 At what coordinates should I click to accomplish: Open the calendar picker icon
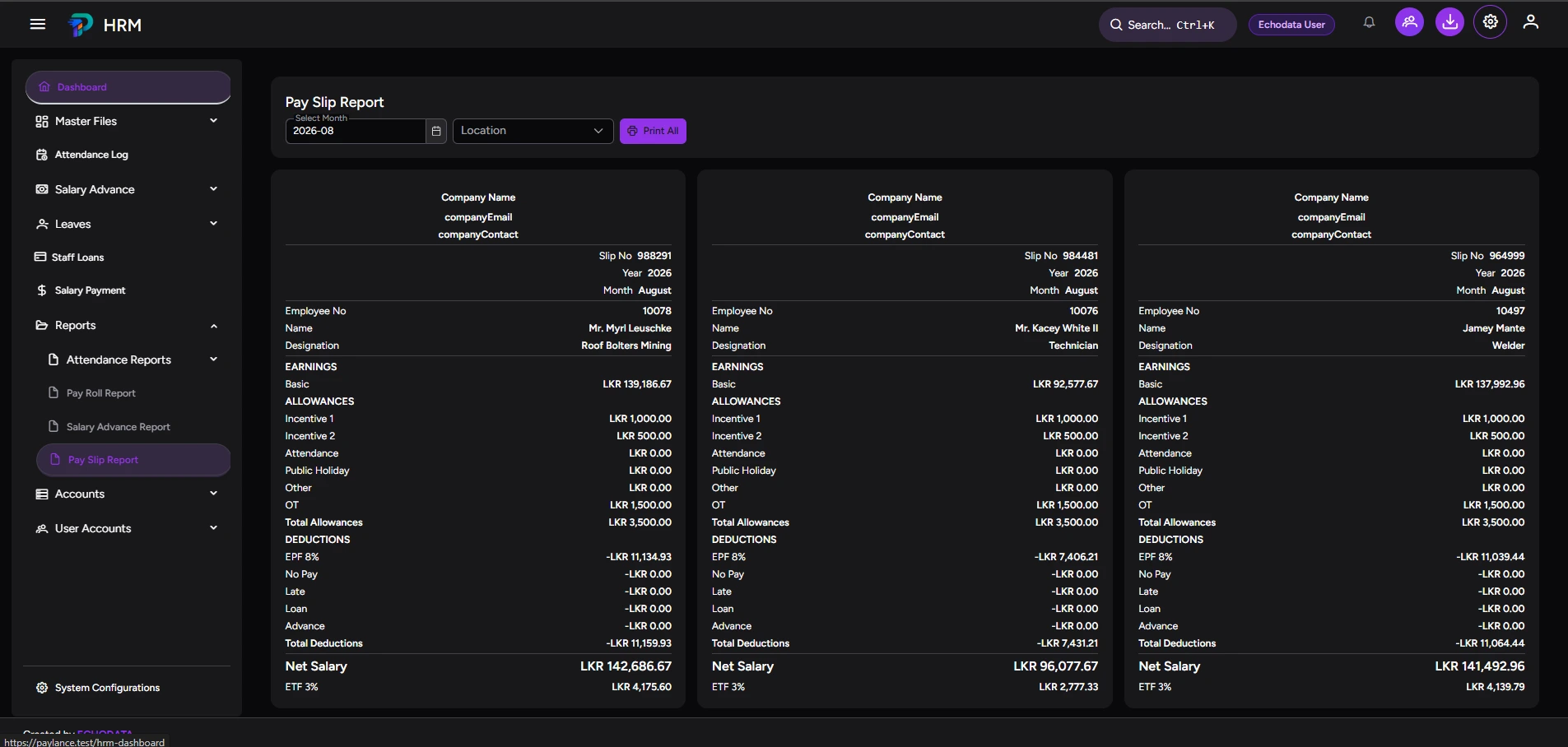click(436, 131)
